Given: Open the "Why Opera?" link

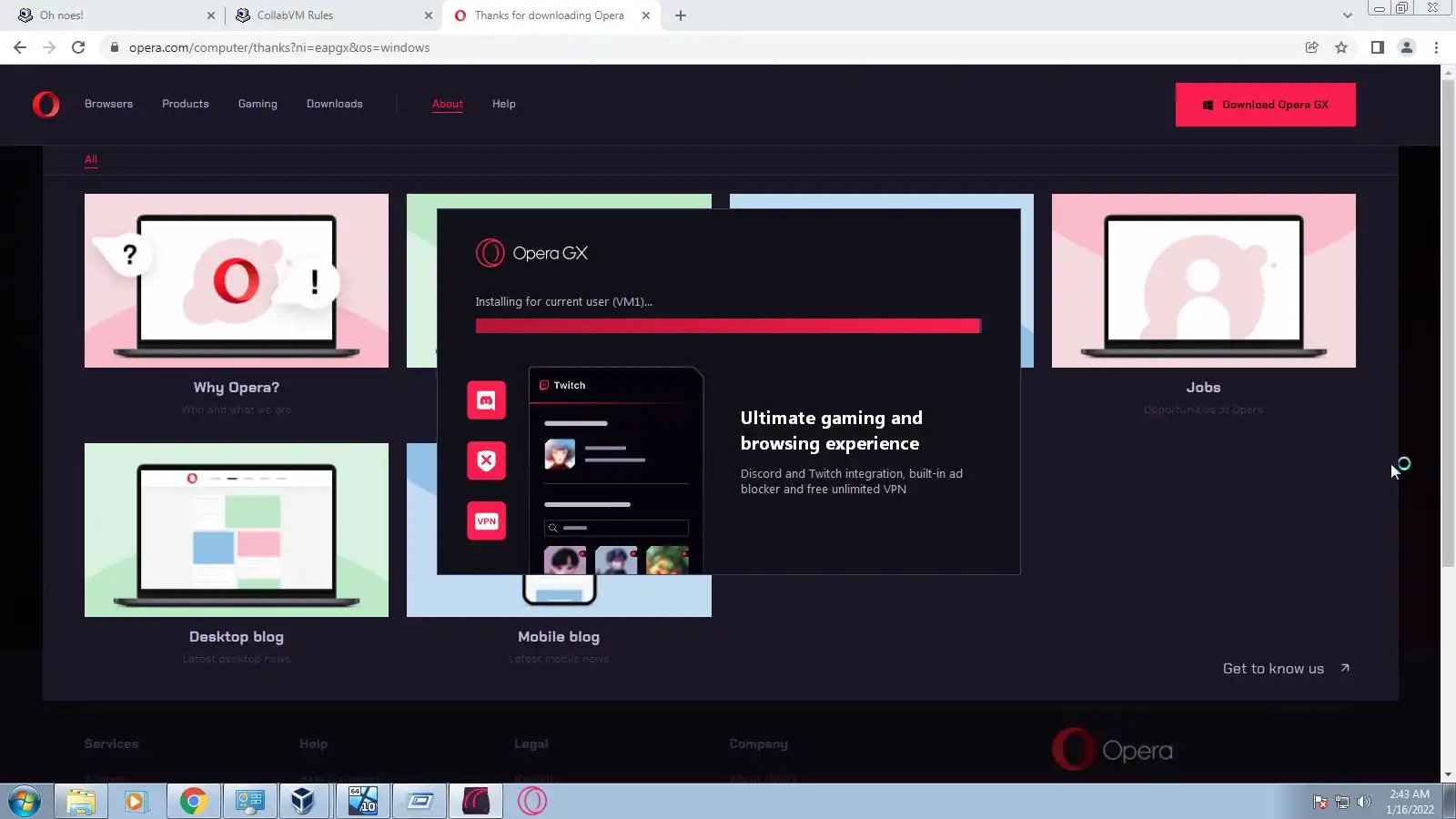Looking at the screenshot, I should click(237, 388).
